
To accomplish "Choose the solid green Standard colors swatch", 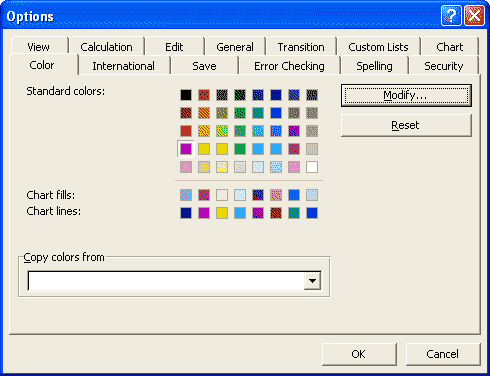I will [240, 149].
